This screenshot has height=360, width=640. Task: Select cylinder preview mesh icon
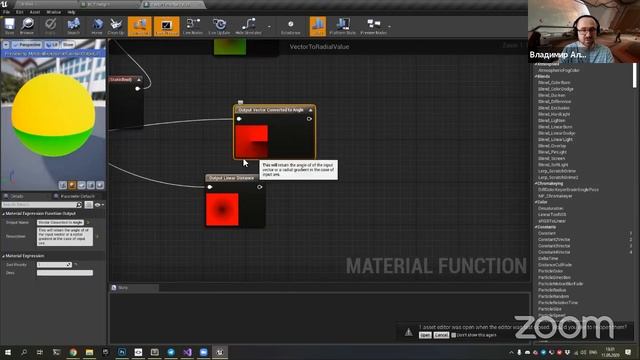point(62,185)
